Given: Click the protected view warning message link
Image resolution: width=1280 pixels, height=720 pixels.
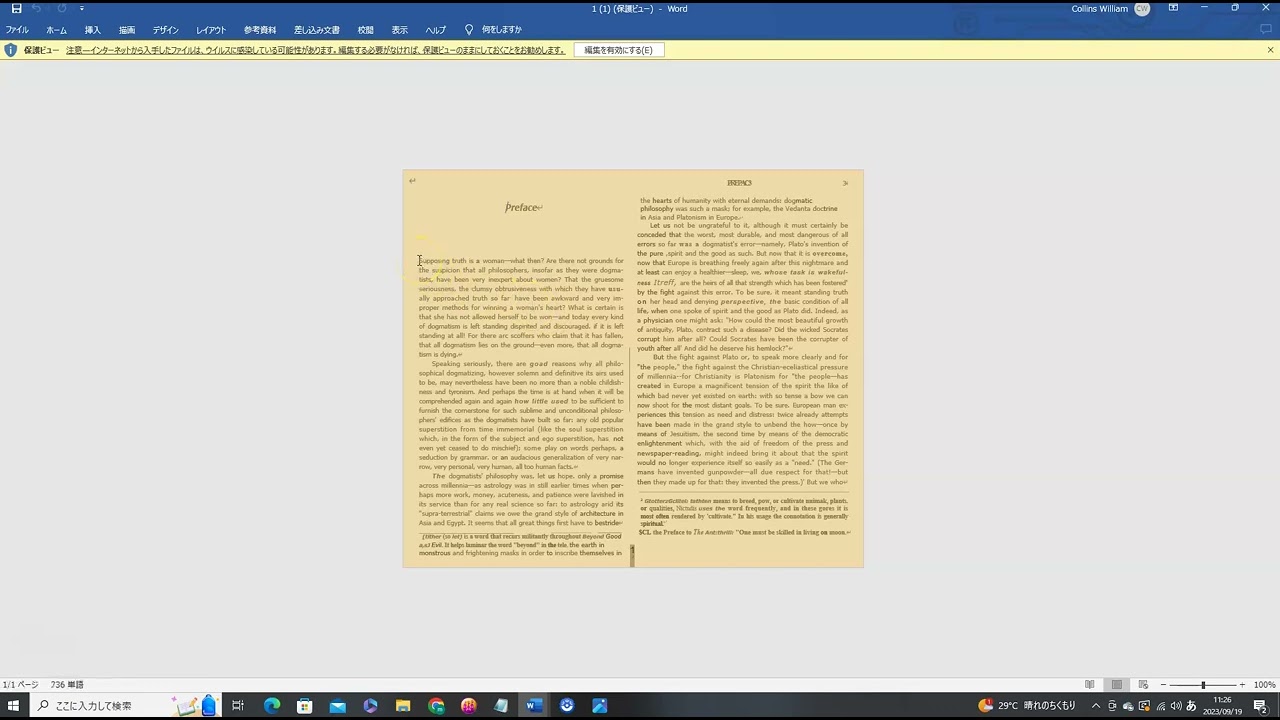Looking at the screenshot, I should 315,50.
